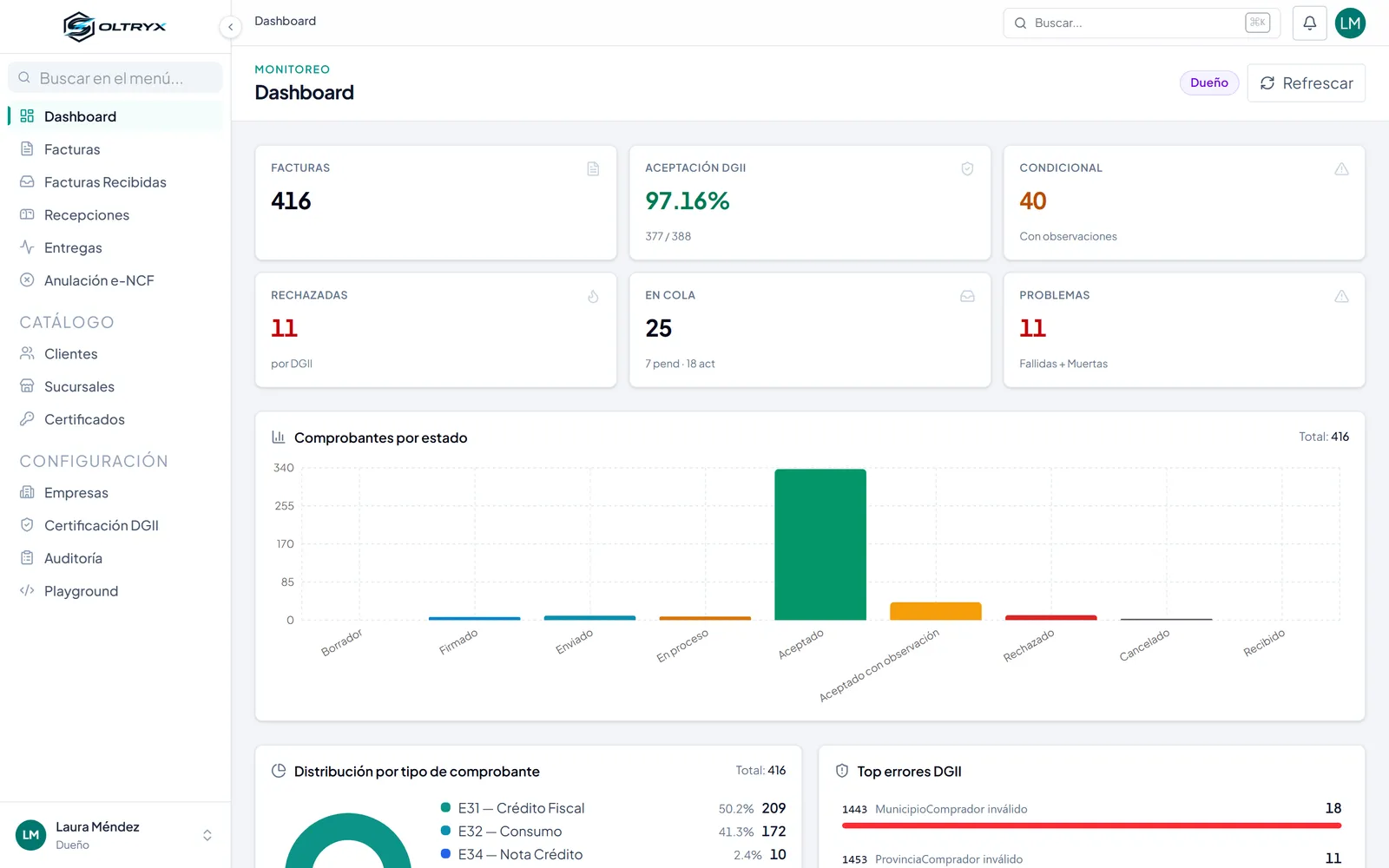
Task: Click the Dashboard breadcrumb in top bar
Action: [285, 21]
